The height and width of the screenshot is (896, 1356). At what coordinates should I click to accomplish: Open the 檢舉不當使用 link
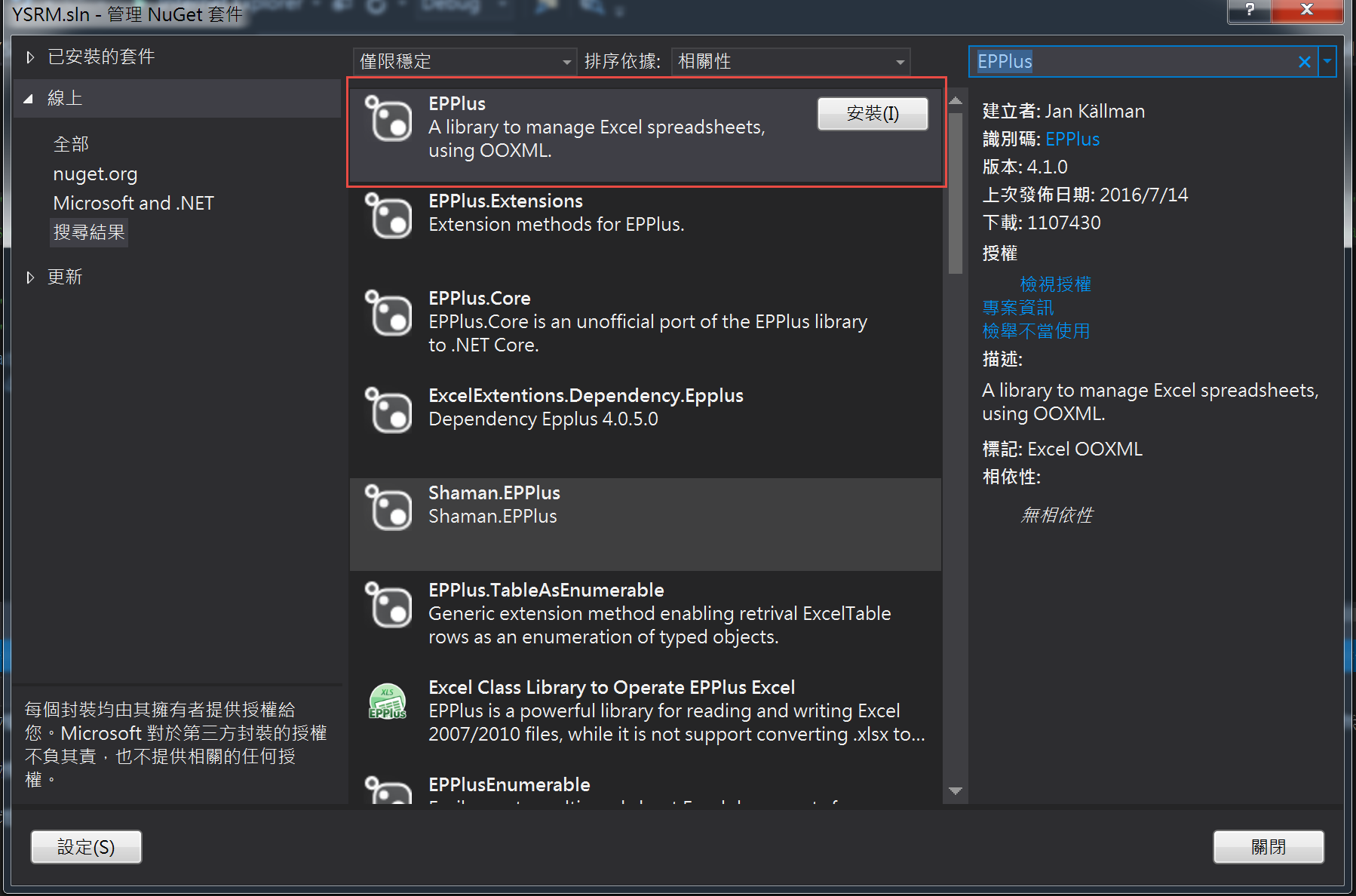point(1036,331)
